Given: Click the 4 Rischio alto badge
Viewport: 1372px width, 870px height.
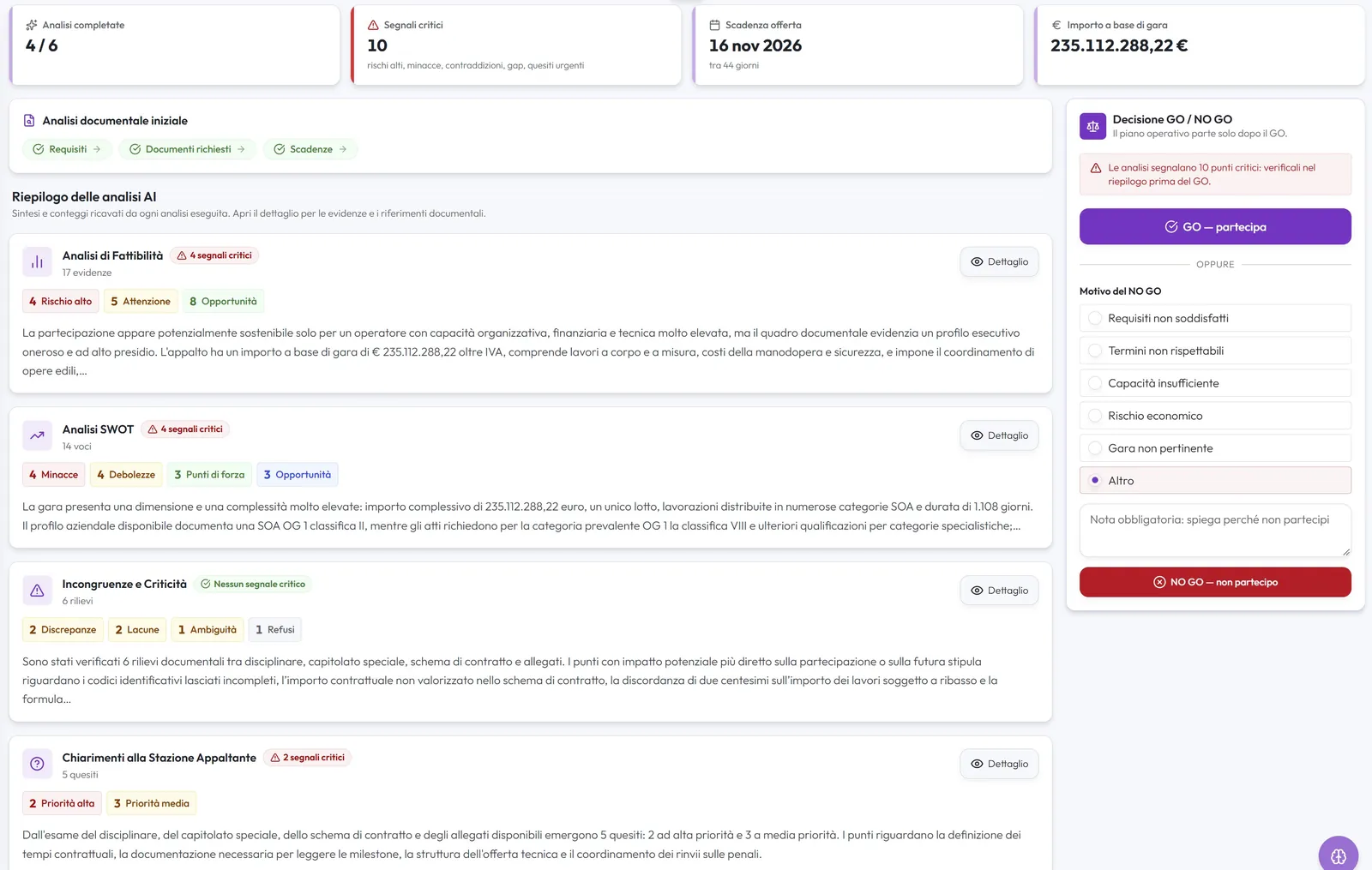Looking at the screenshot, I should 60,302.
